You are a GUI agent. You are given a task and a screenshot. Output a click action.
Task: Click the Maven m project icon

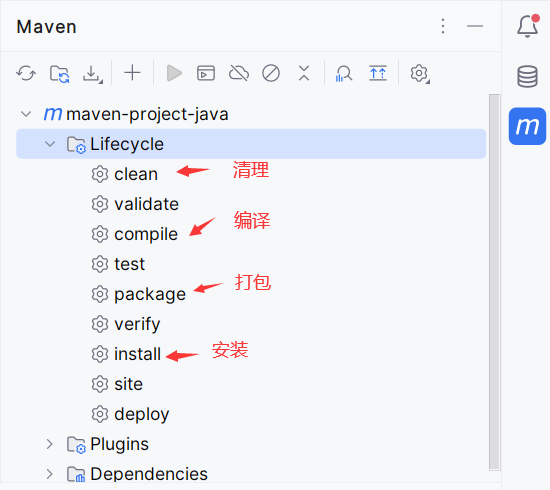point(53,114)
